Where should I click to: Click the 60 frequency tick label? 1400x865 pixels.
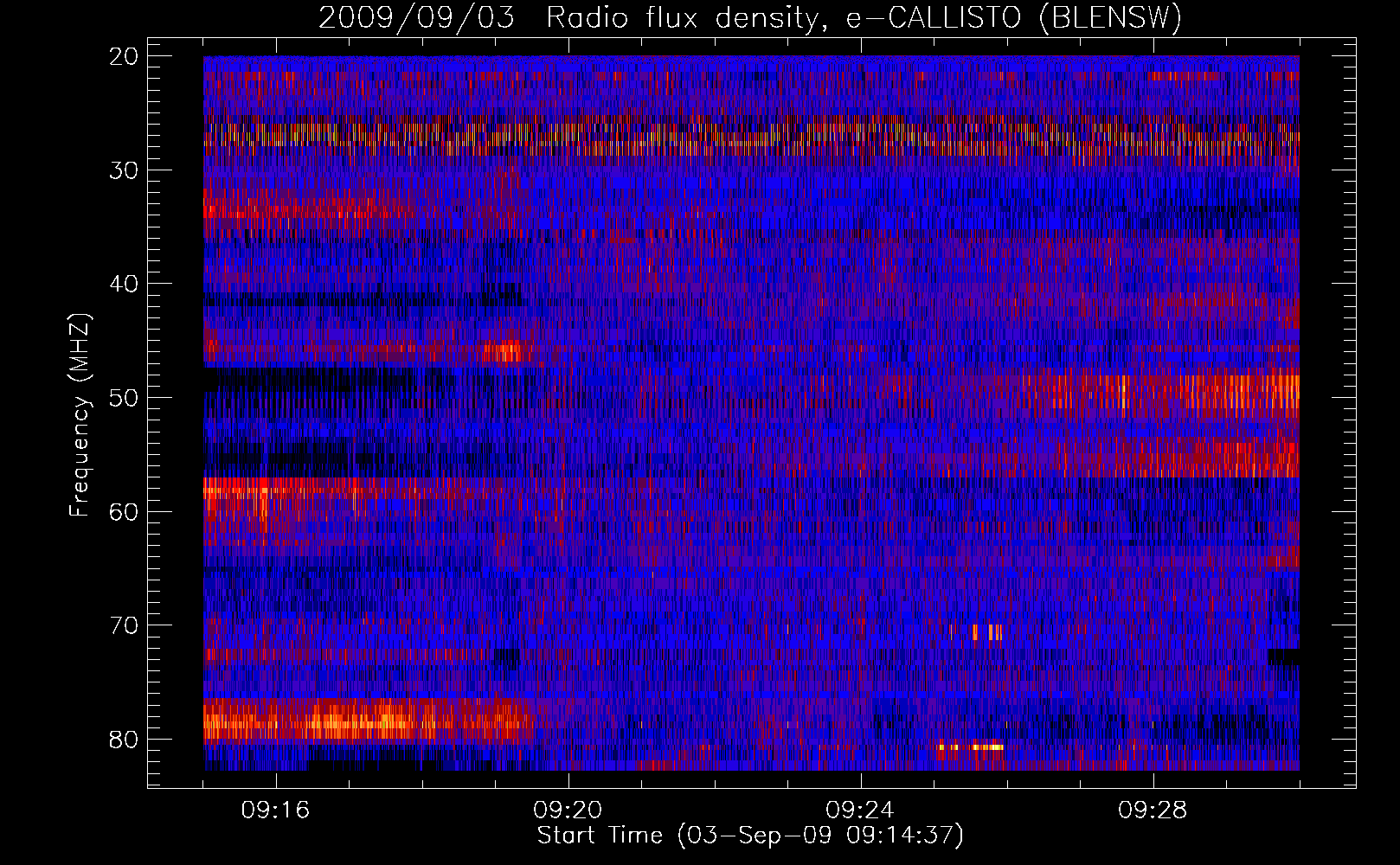click(x=125, y=511)
